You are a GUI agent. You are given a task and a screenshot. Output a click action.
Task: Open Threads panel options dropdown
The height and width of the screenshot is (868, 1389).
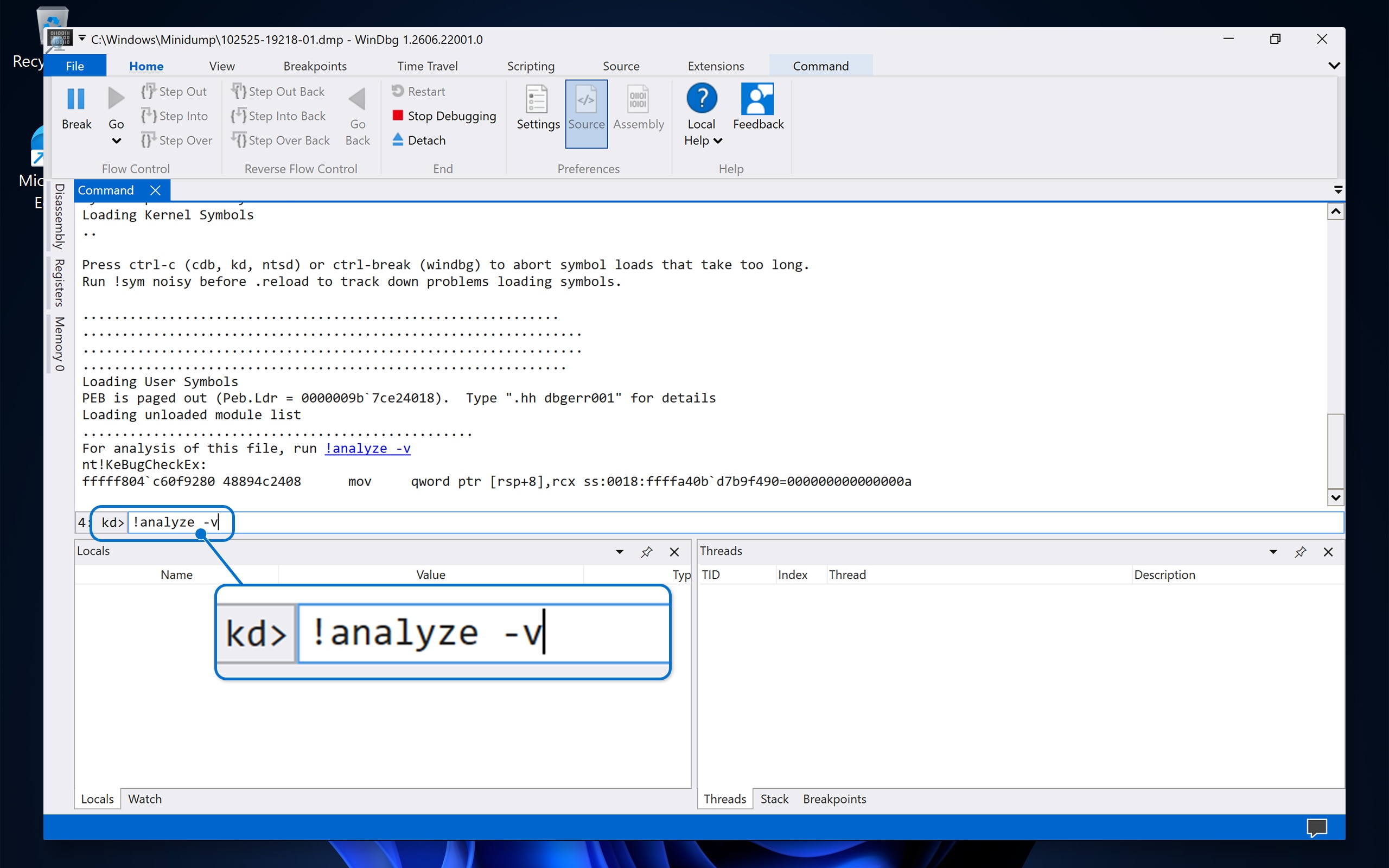click(1273, 552)
